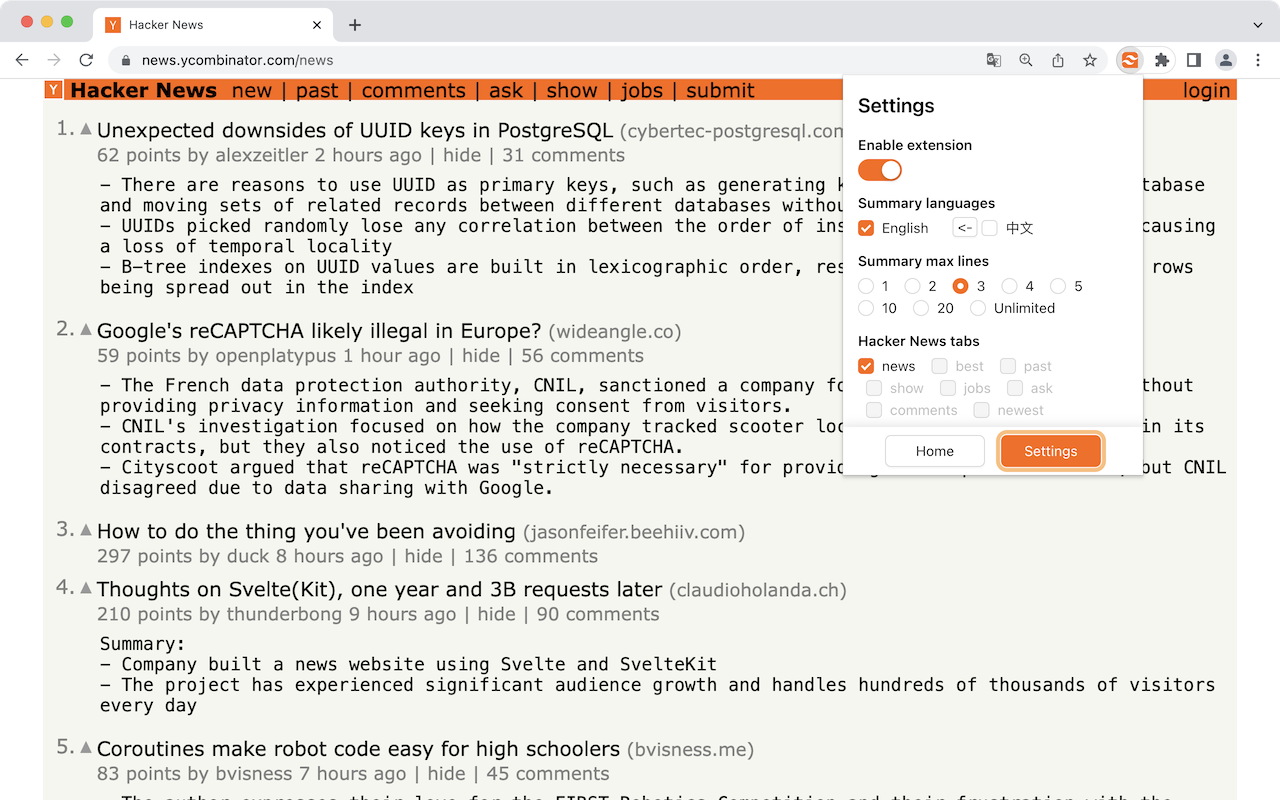Upvote the Coroutines robot code story
The width and height of the screenshot is (1280, 800).
(86, 748)
